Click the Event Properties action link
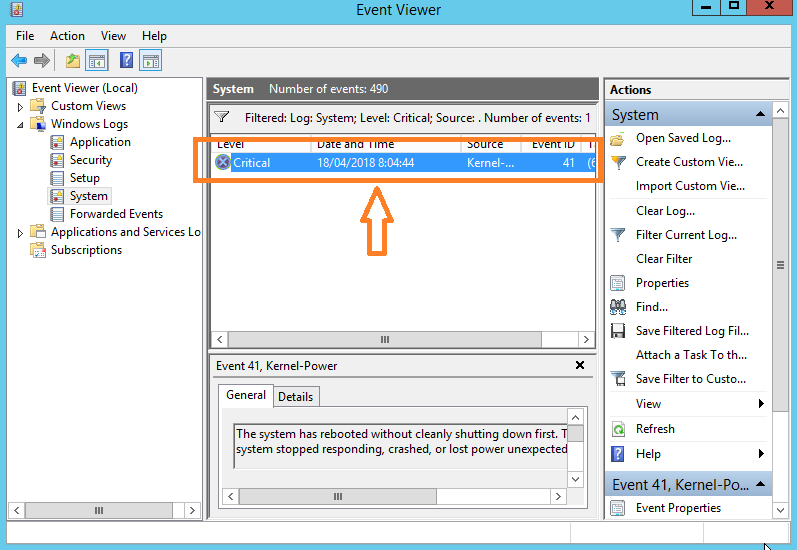The width and height of the screenshot is (797, 550). pyautogui.click(x=678, y=508)
